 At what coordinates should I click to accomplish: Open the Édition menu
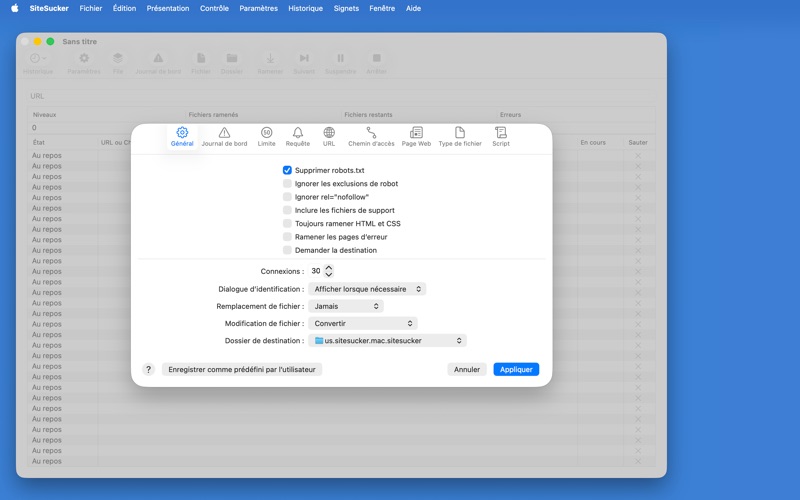pyautogui.click(x=124, y=8)
